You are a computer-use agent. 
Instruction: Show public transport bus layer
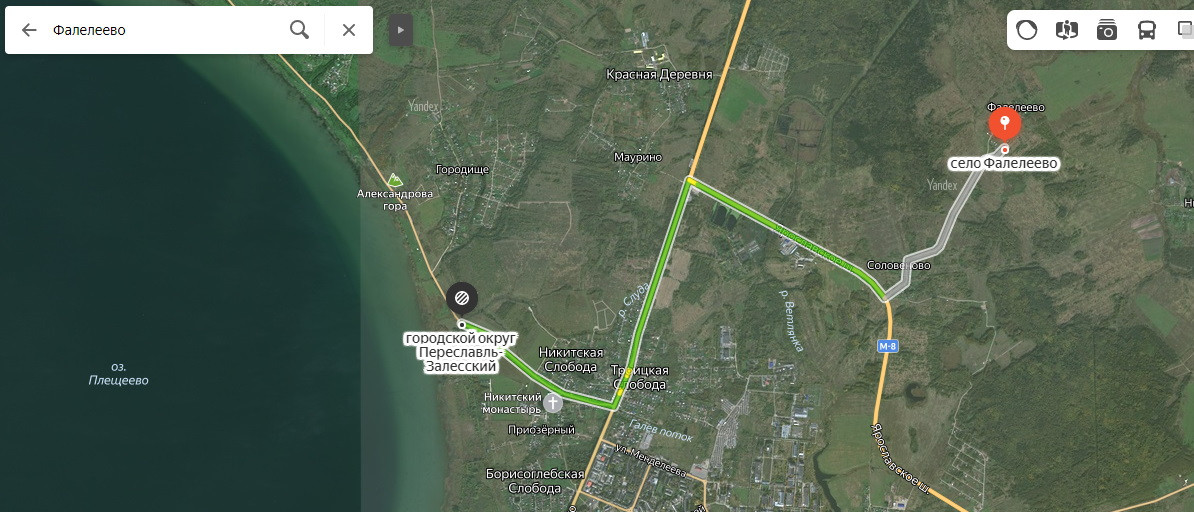coord(1147,30)
